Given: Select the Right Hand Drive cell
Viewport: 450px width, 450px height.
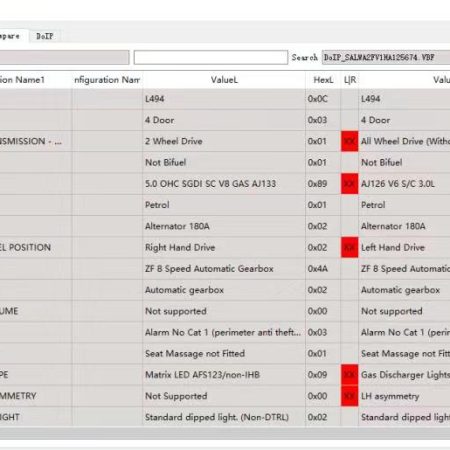Looking at the screenshot, I should pyautogui.click(x=224, y=247).
